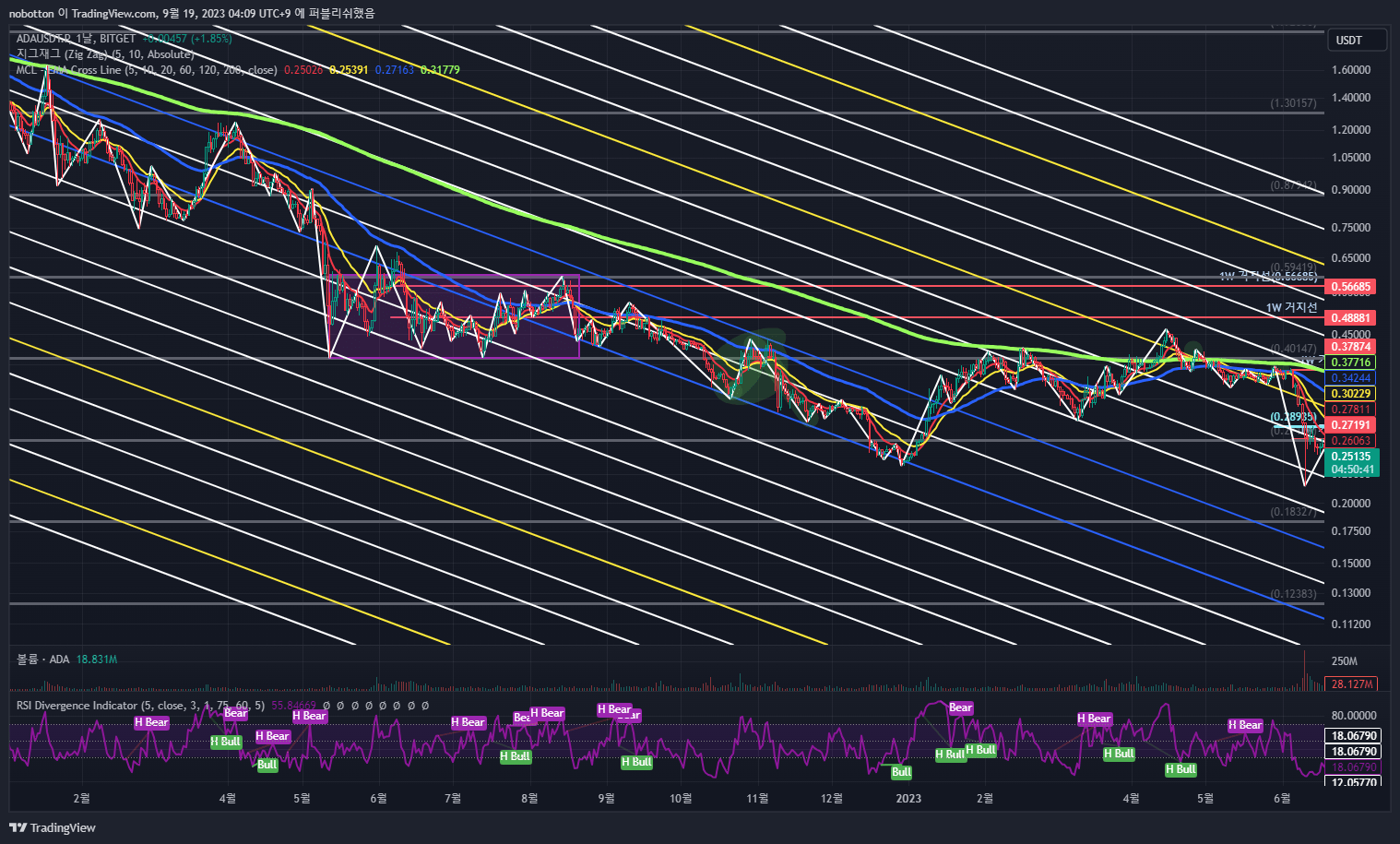The image size is (1400, 844).
Task: Click the 0.27811 price label
Action: tap(1350, 410)
